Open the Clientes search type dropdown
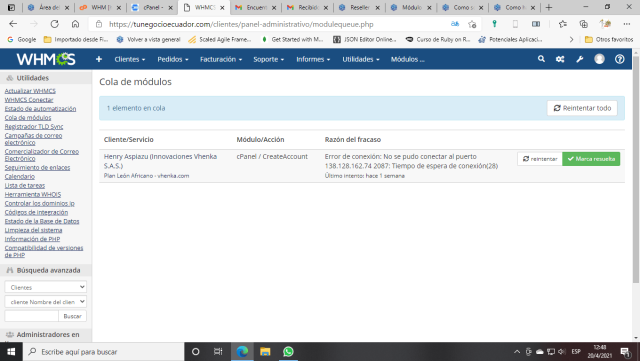Image resolution: width=640 pixels, height=361 pixels. (46, 287)
